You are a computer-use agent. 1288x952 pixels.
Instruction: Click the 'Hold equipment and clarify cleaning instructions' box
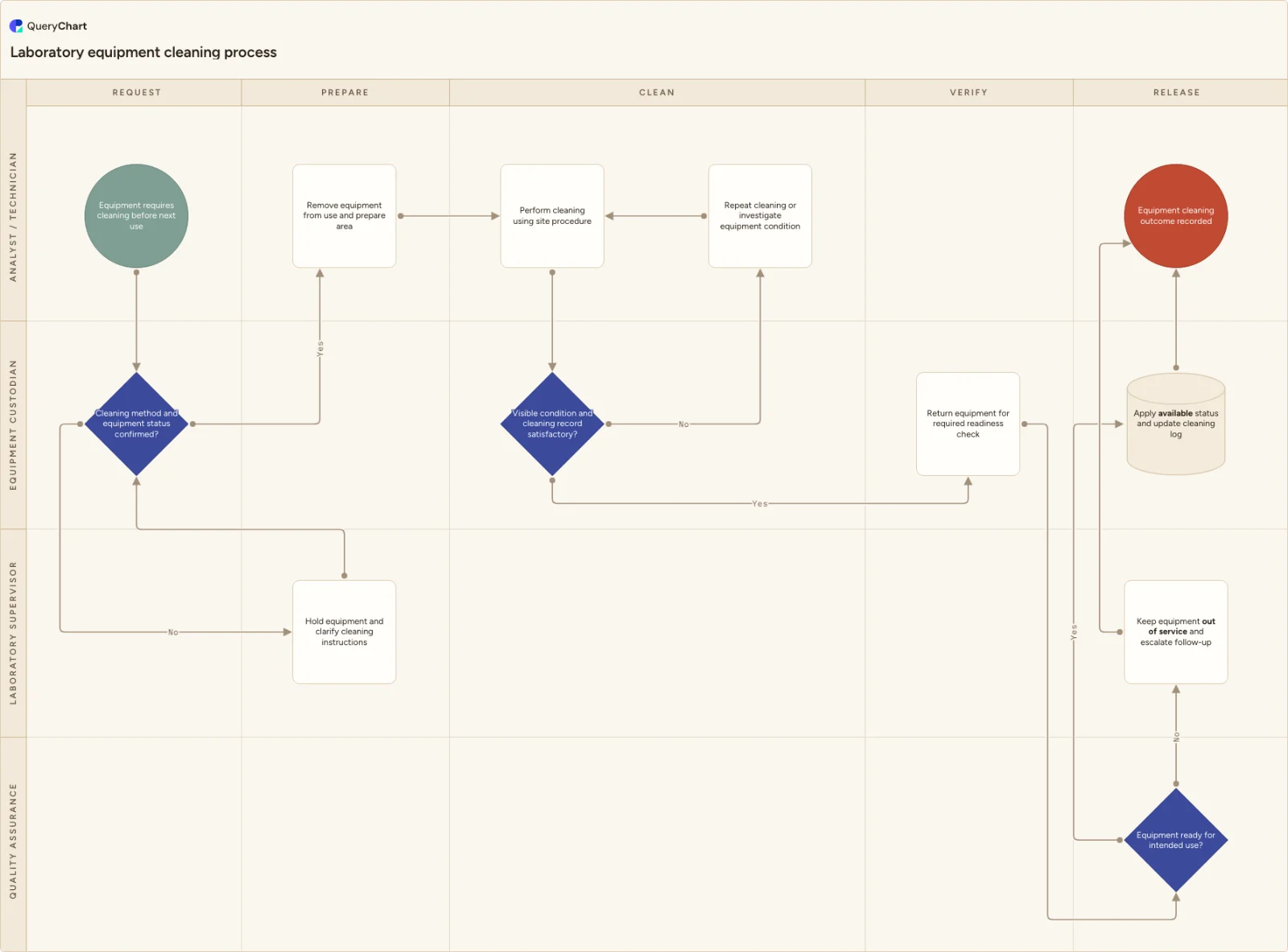pos(345,632)
